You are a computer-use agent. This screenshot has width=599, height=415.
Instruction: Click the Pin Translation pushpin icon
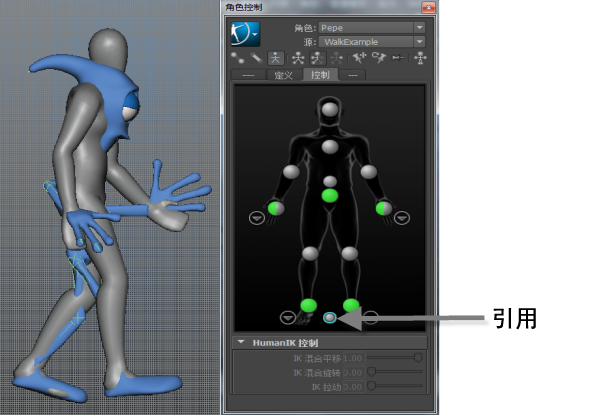point(359,58)
